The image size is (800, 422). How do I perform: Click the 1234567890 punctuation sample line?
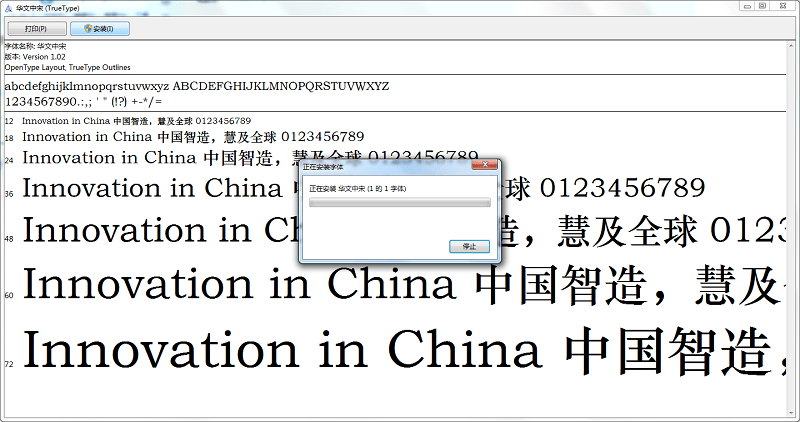tap(83, 102)
